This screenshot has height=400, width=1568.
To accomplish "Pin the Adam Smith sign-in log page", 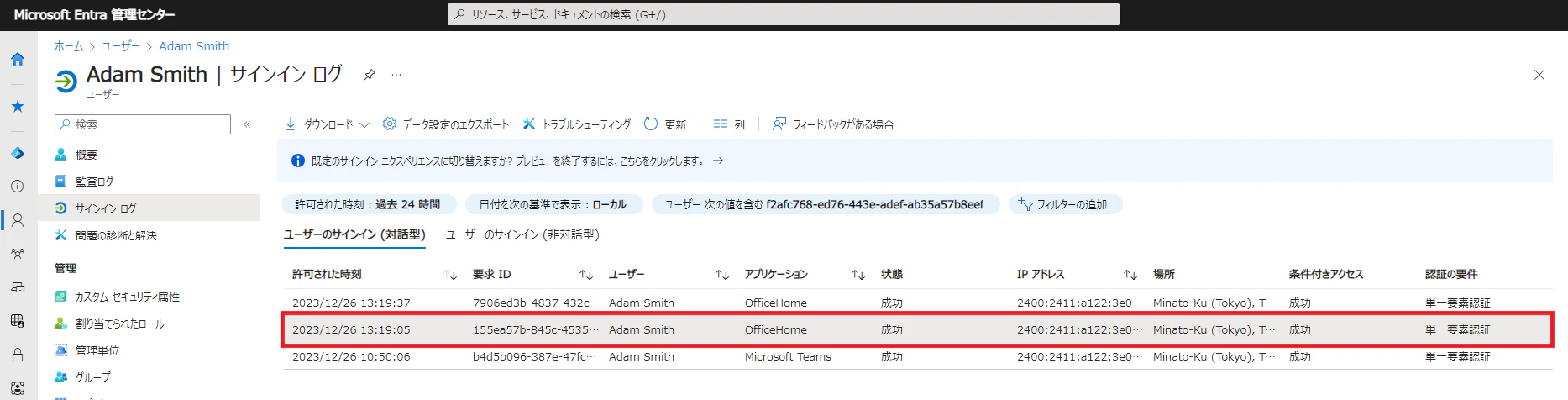I will click(x=369, y=75).
